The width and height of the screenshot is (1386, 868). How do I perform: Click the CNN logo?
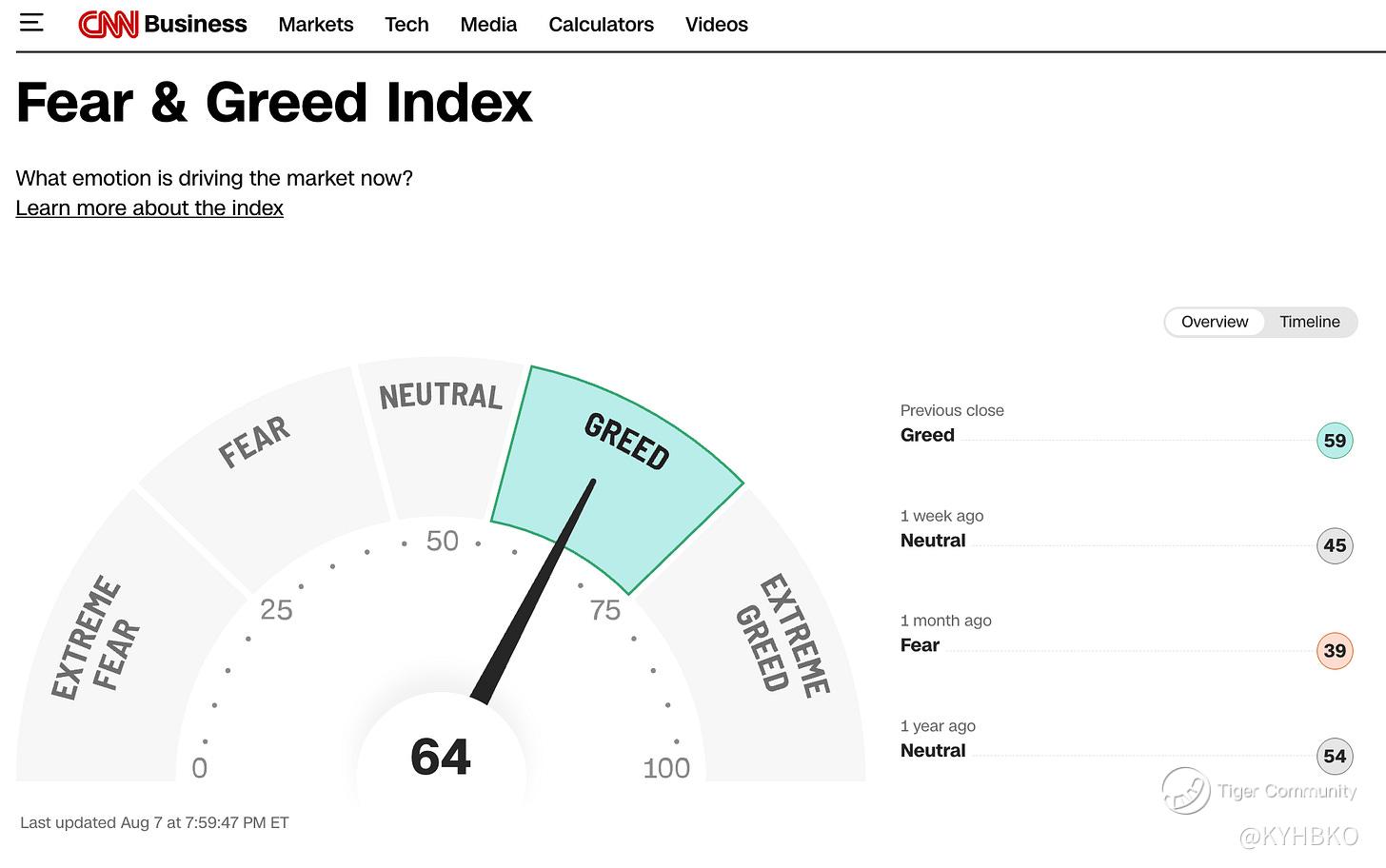click(x=109, y=25)
